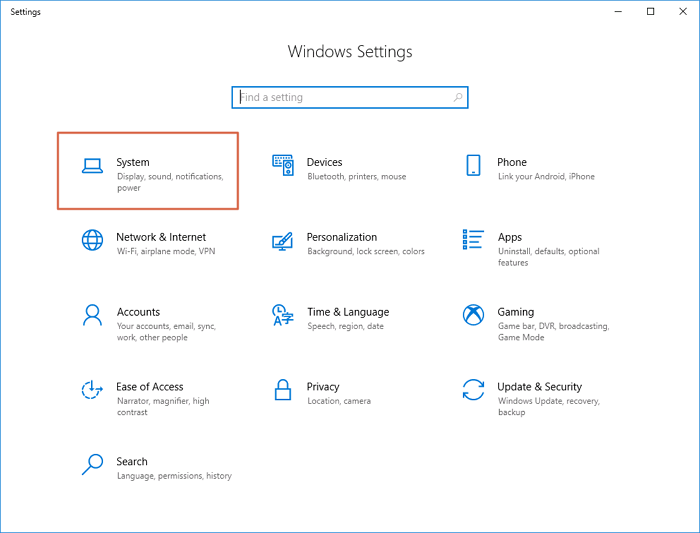This screenshot has width=700, height=533.
Task: Open the System laptop icon
Action: click(x=92, y=166)
